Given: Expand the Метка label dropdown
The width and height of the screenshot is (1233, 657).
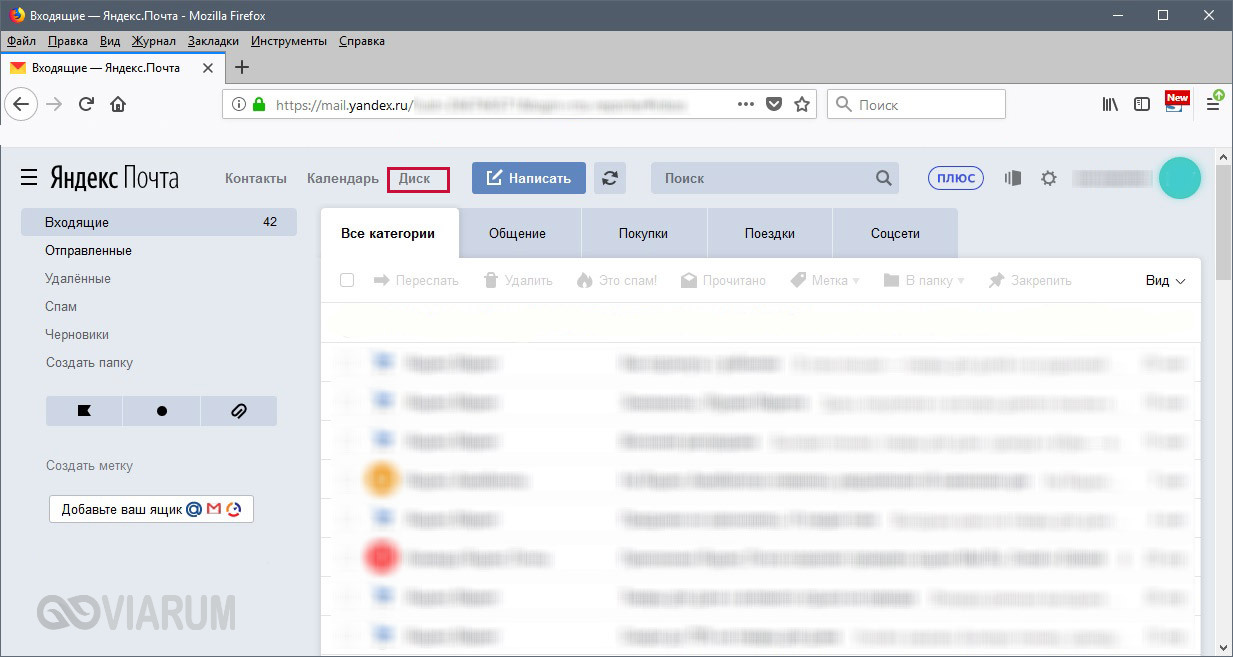Looking at the screenshot, I should (825, 281).
